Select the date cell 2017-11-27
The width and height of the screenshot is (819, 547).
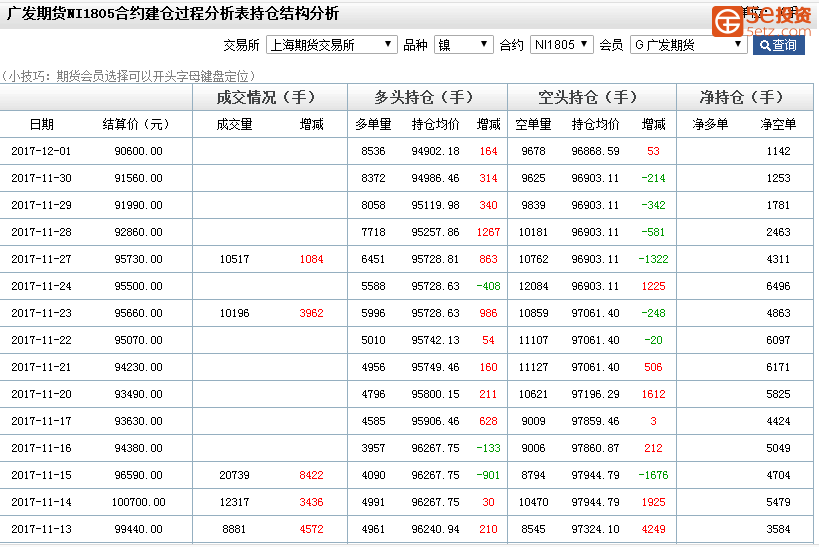pos(41,259)
